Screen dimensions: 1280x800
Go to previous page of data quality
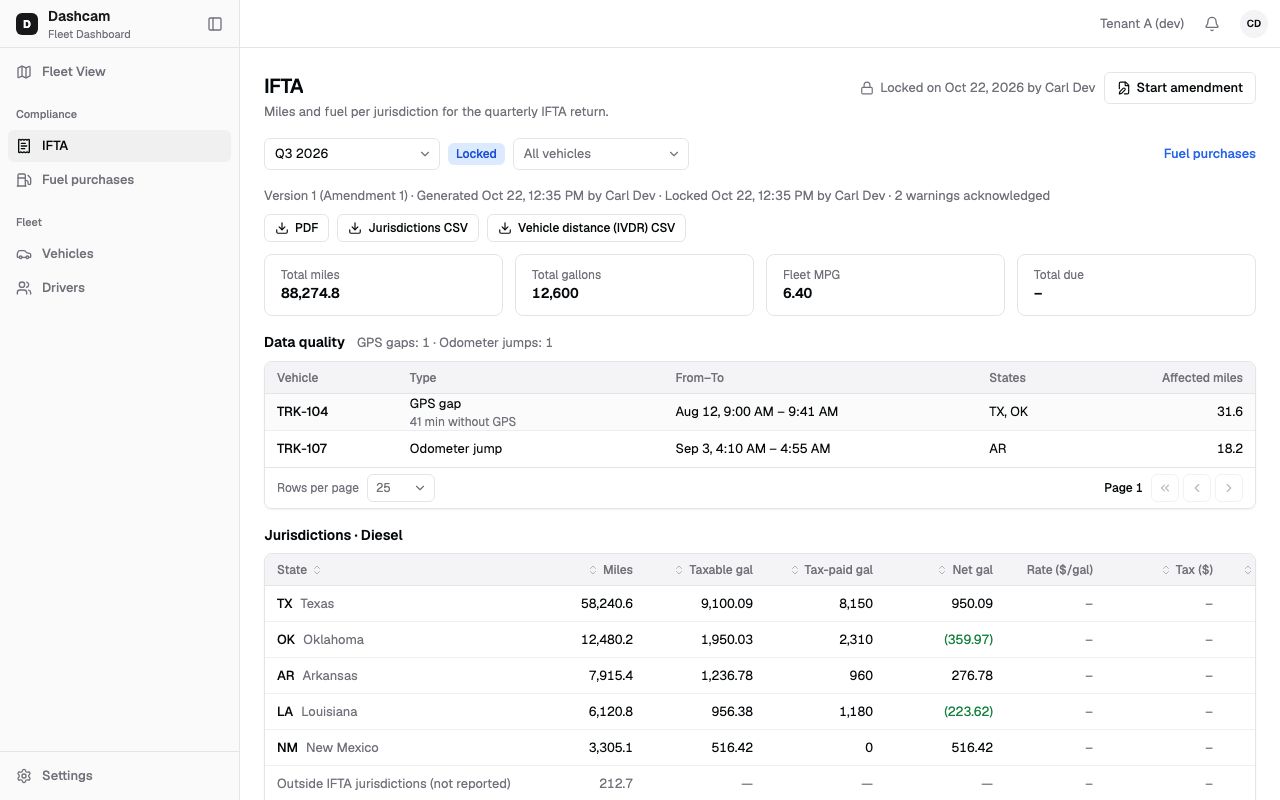(1197, 488)
